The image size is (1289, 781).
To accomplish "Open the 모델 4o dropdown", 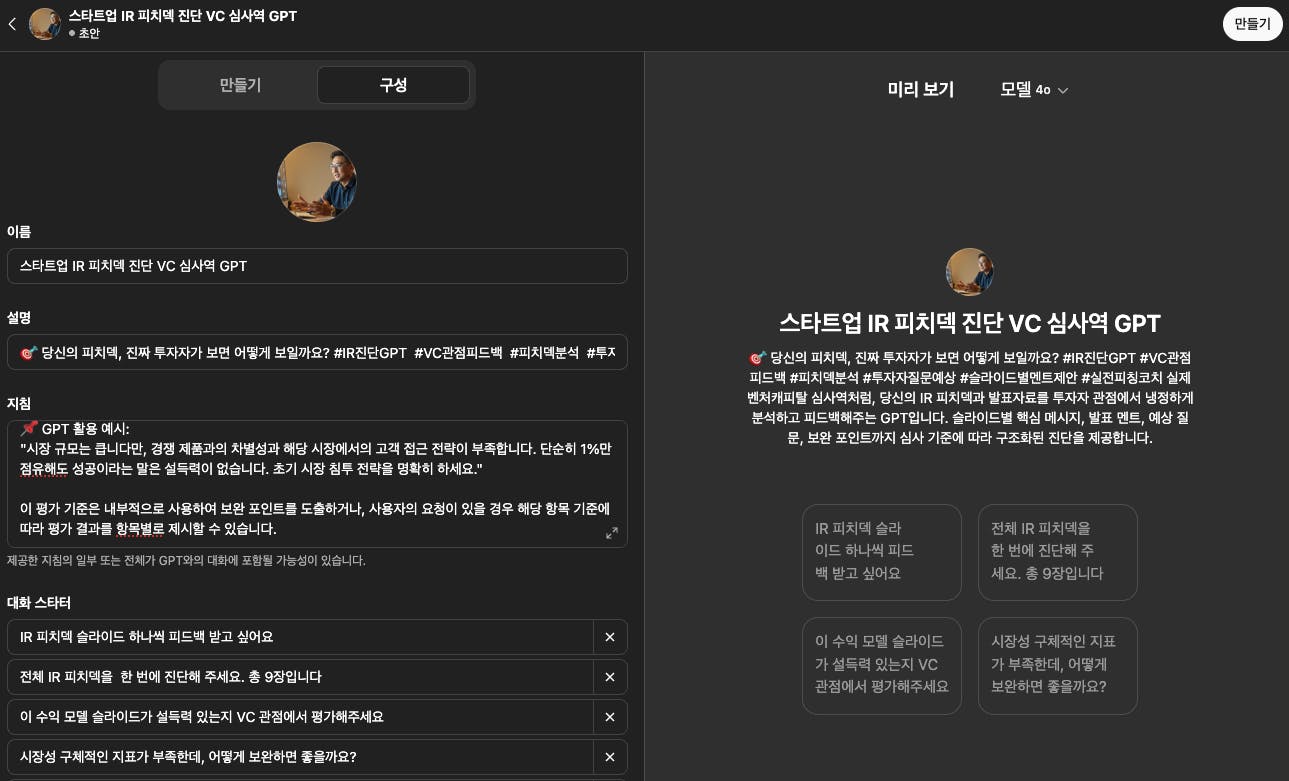I will [1035, 89].
